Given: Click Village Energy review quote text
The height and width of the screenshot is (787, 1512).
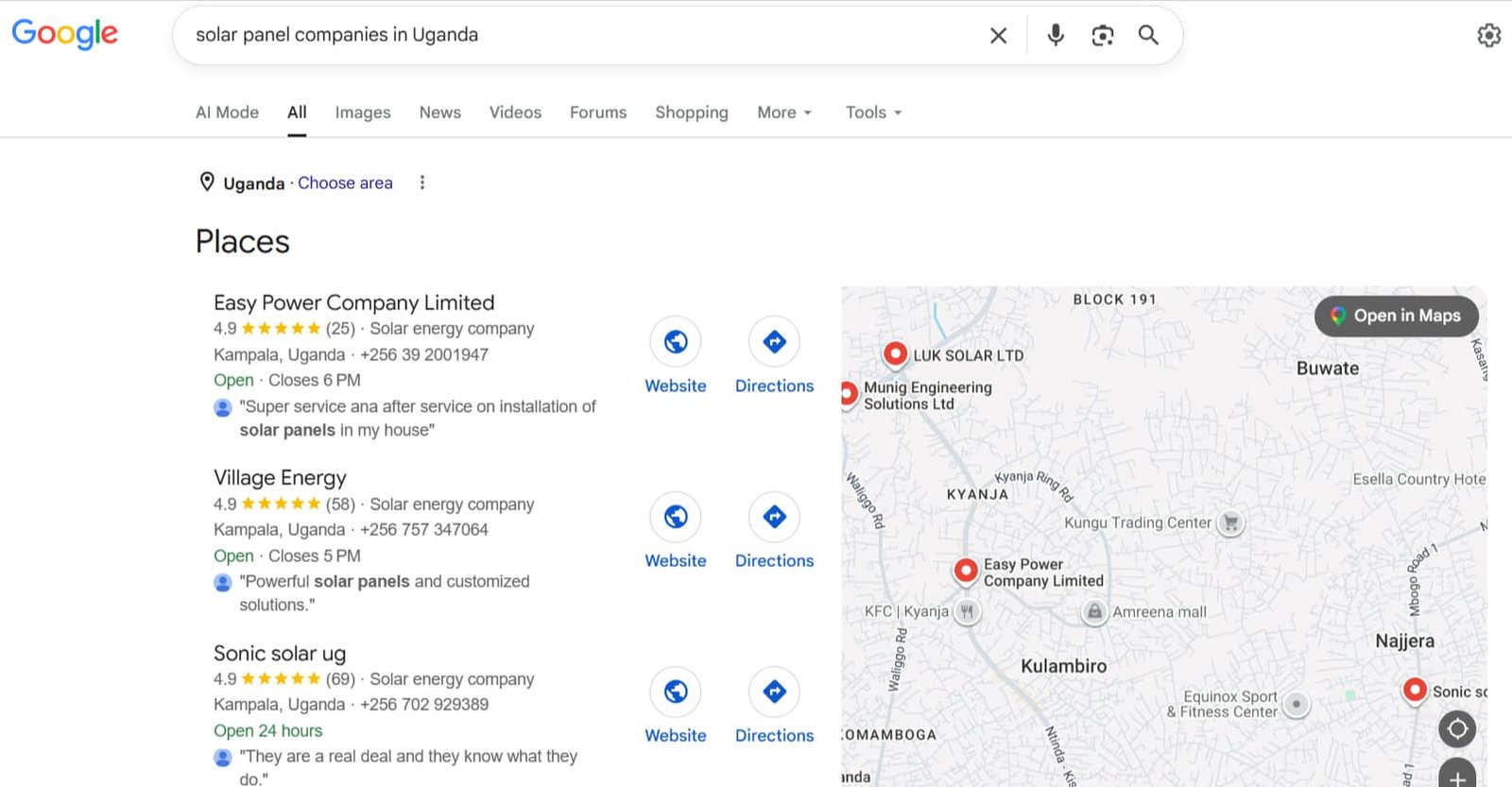Looking at the screenshot, I should point(385,592).
